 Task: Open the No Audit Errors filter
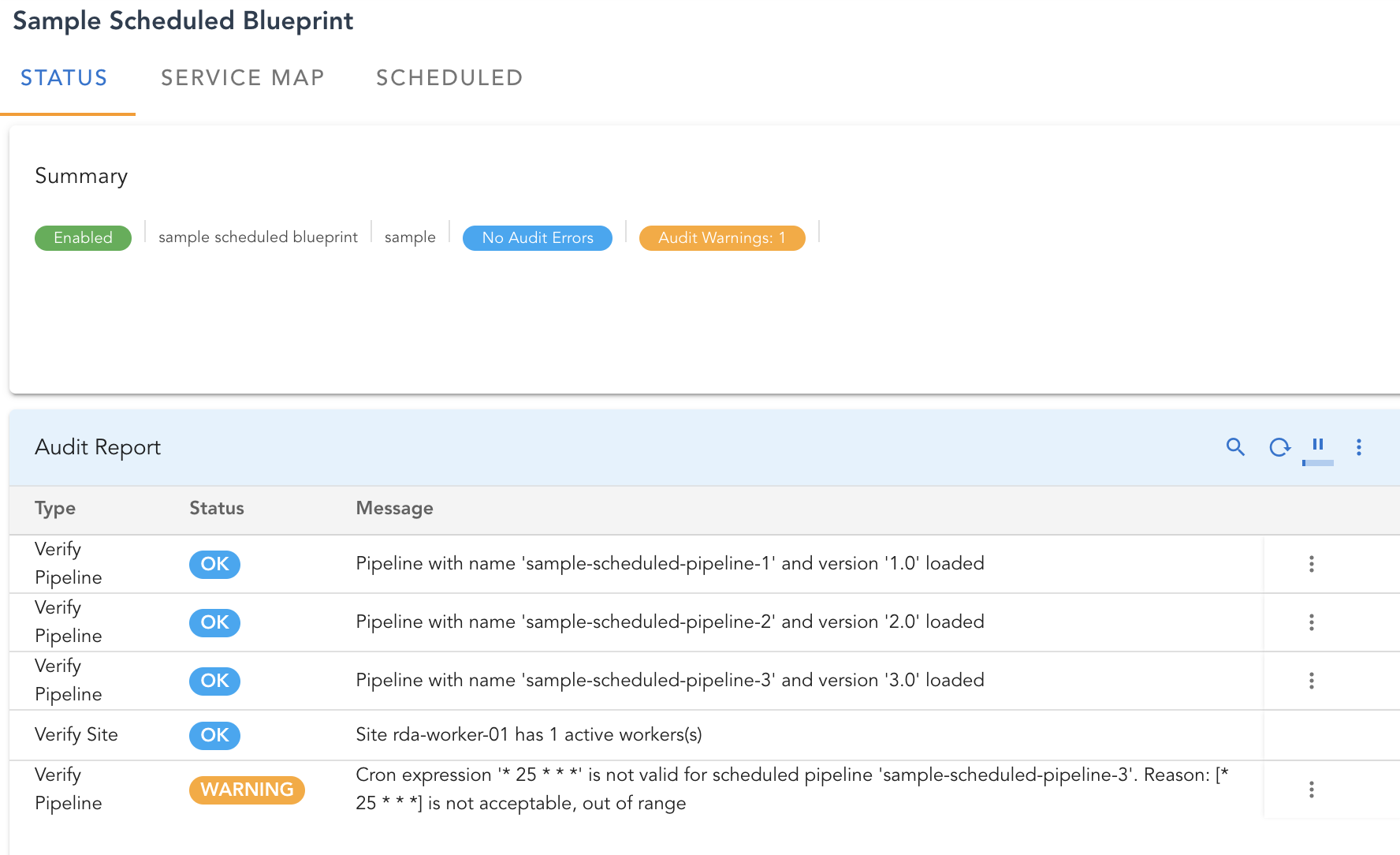tap(537, 237)
